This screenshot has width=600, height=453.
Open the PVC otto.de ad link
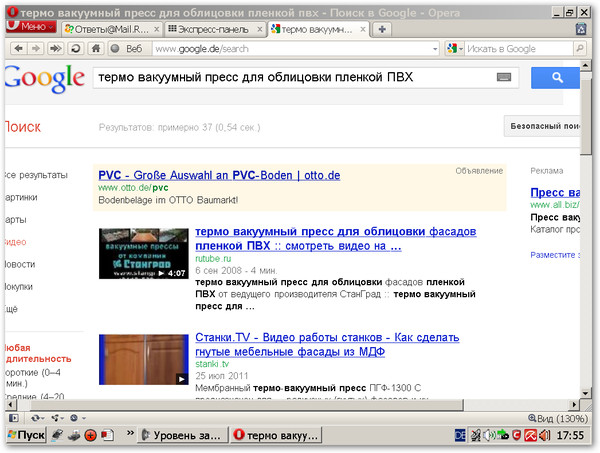(x=219, y=175)
